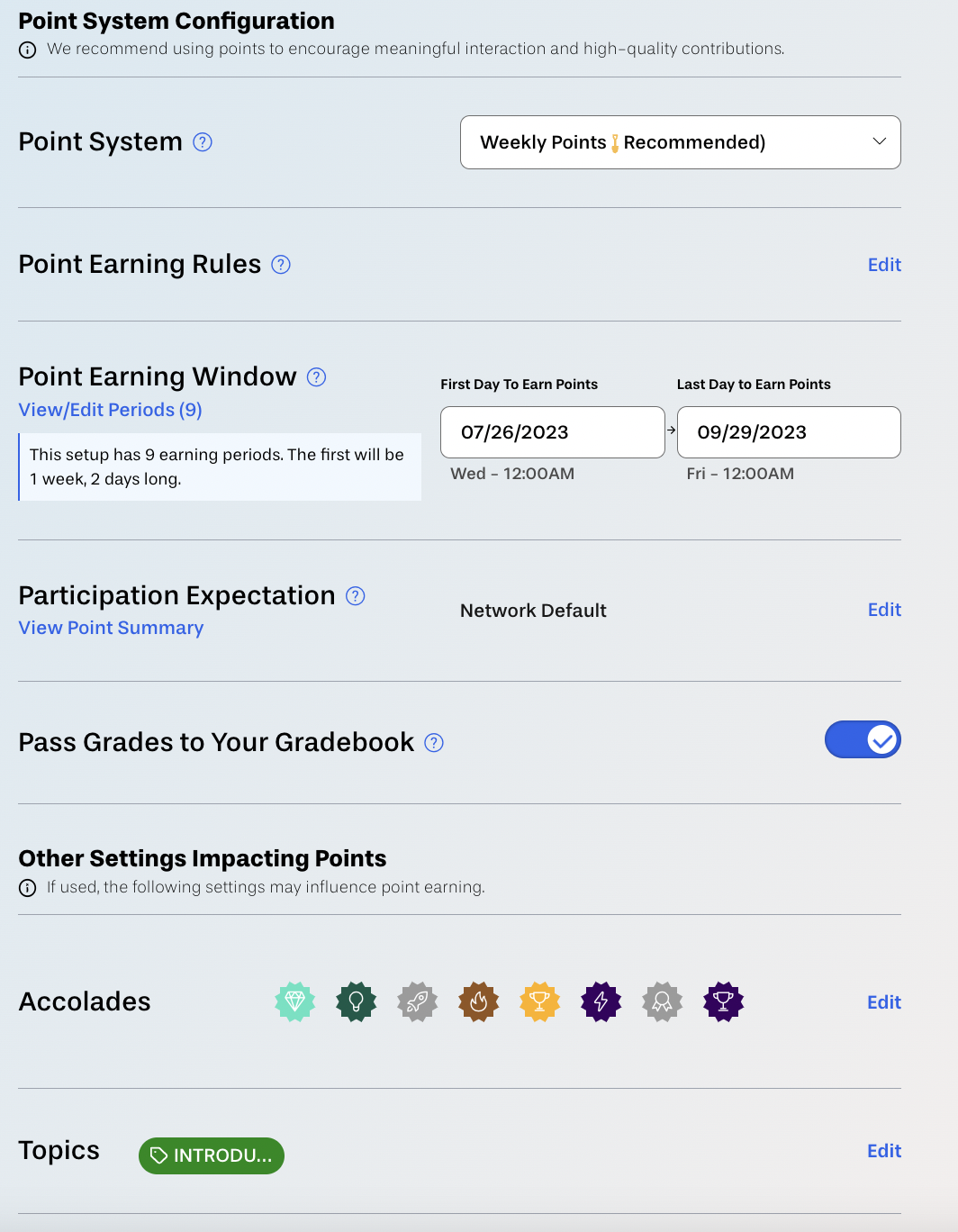
Task: Toggle Pass Grades to Your Gradebook switch
Action: pos(863,740)
